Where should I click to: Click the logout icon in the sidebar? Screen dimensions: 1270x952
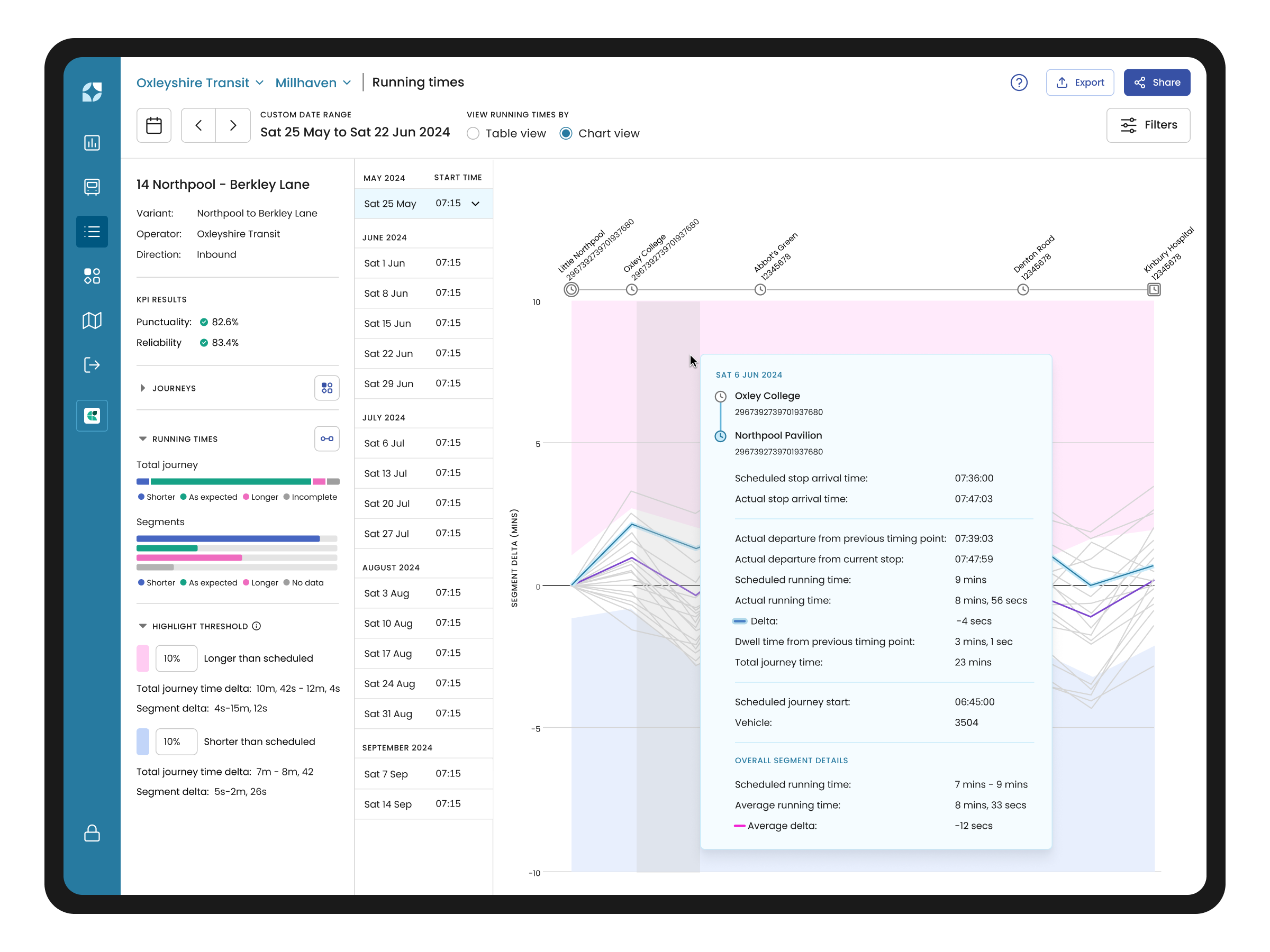pyautogui.click(x=92, y=365)
